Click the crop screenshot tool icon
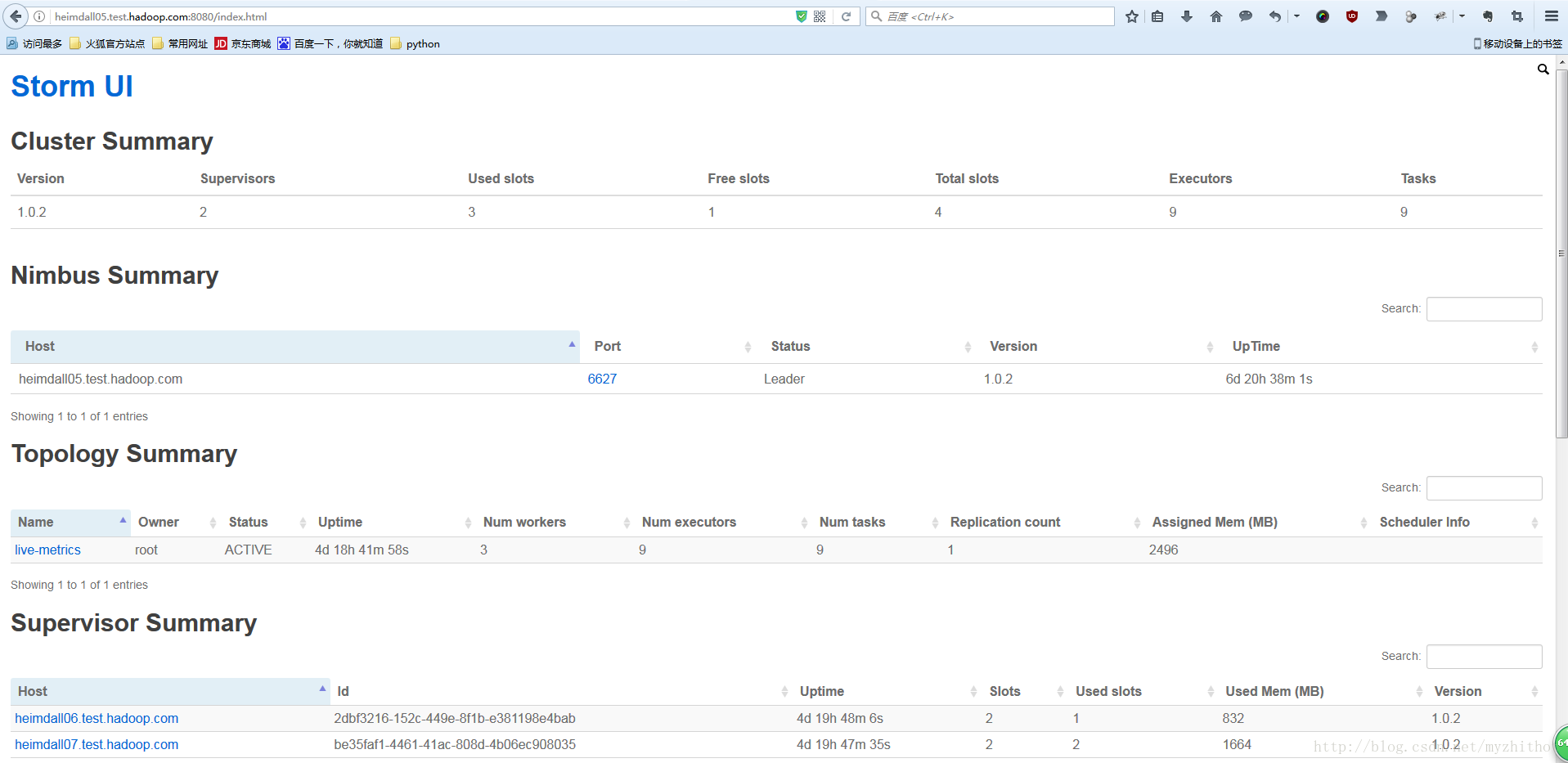Image resolution: width=1568 pixels, height=763 pixels. (1517, 16)
